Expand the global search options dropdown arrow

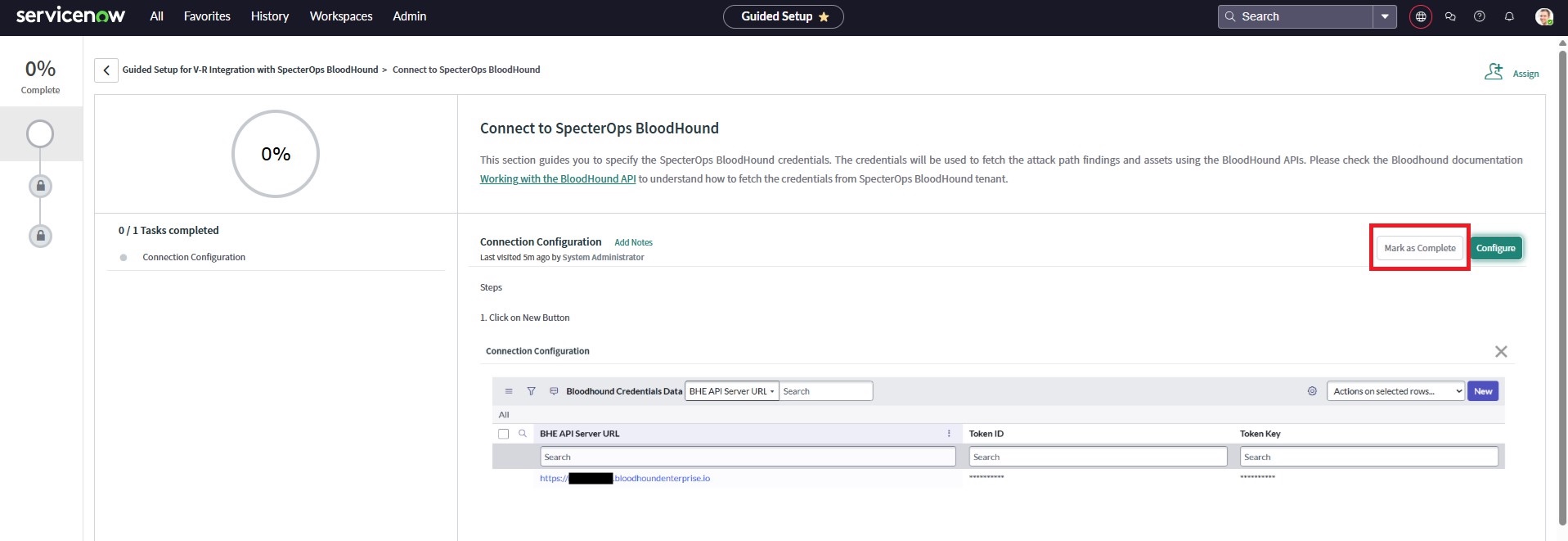coord(1385,16)
